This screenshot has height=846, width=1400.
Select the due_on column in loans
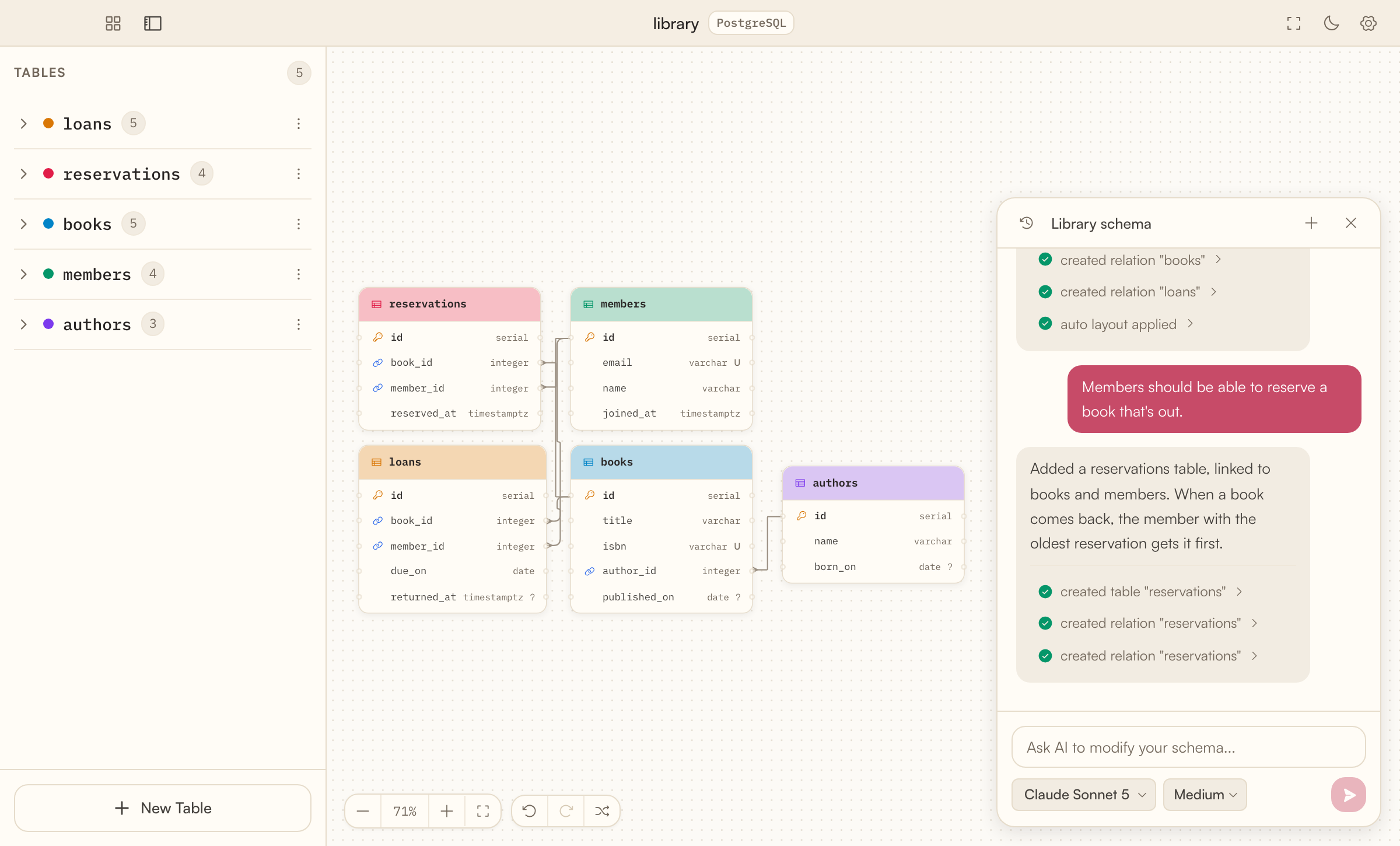click(453, 571)
